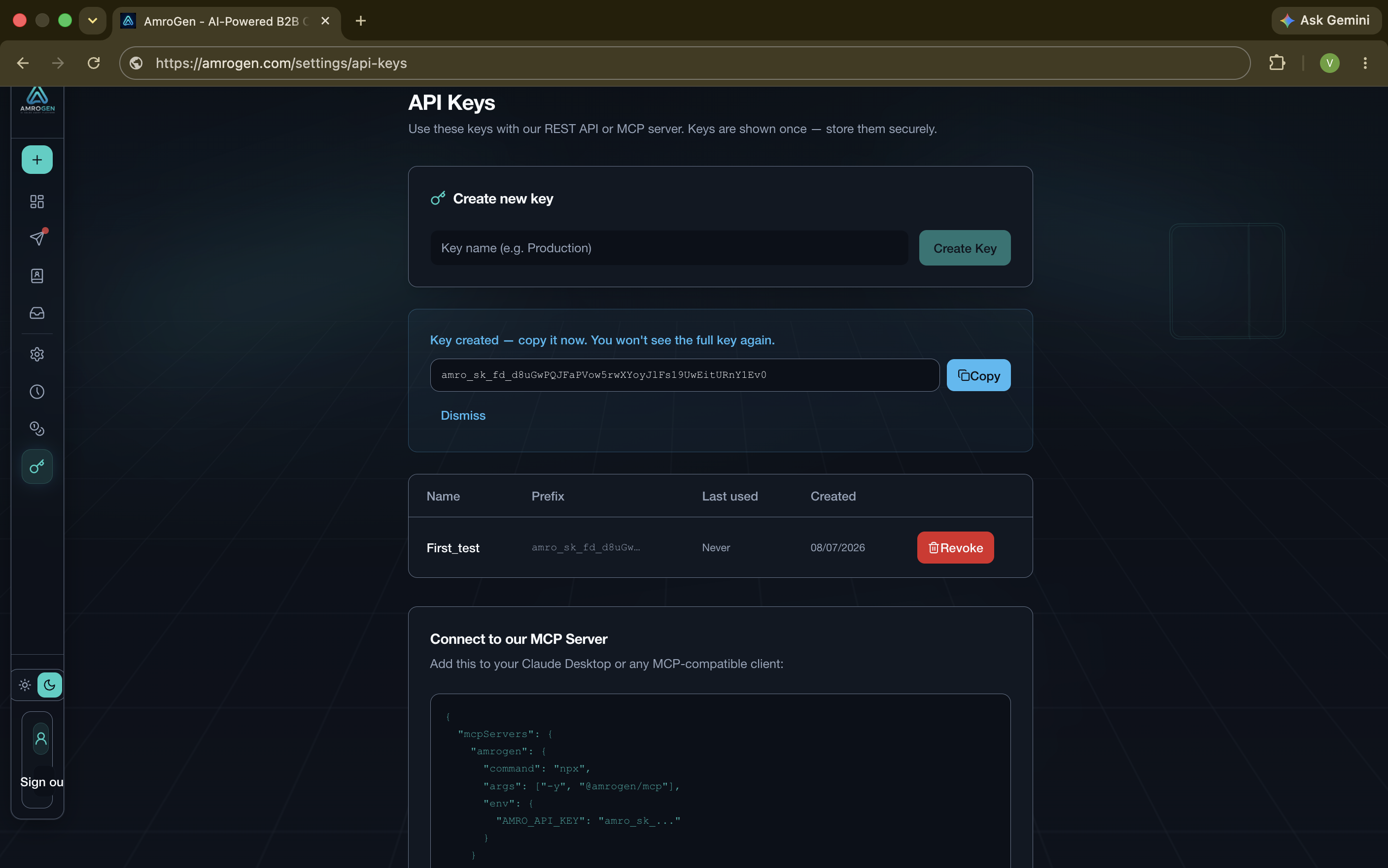Click the MCP config code block

click(x=720, y=781)
